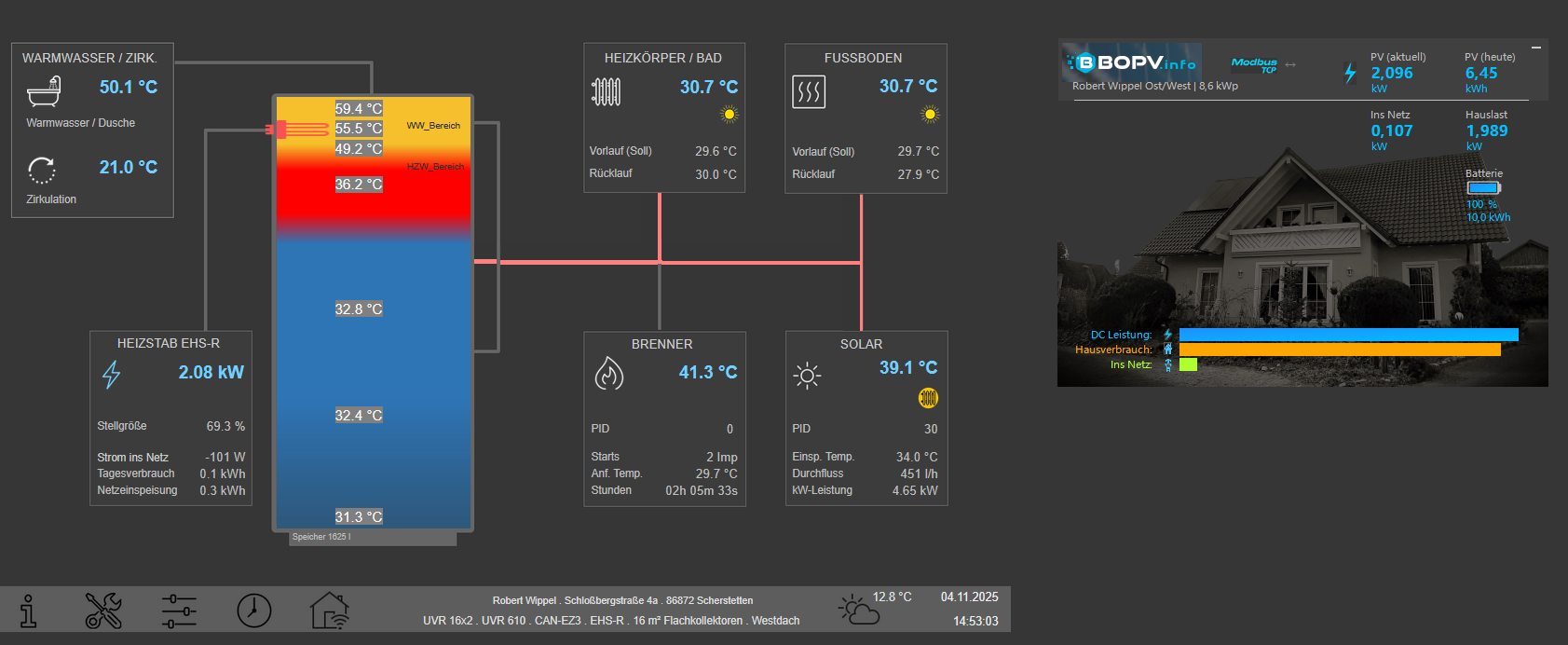Select the 59.4 °C reading on the tank
The image size is (1568, 645).
(x=359, y=109)
